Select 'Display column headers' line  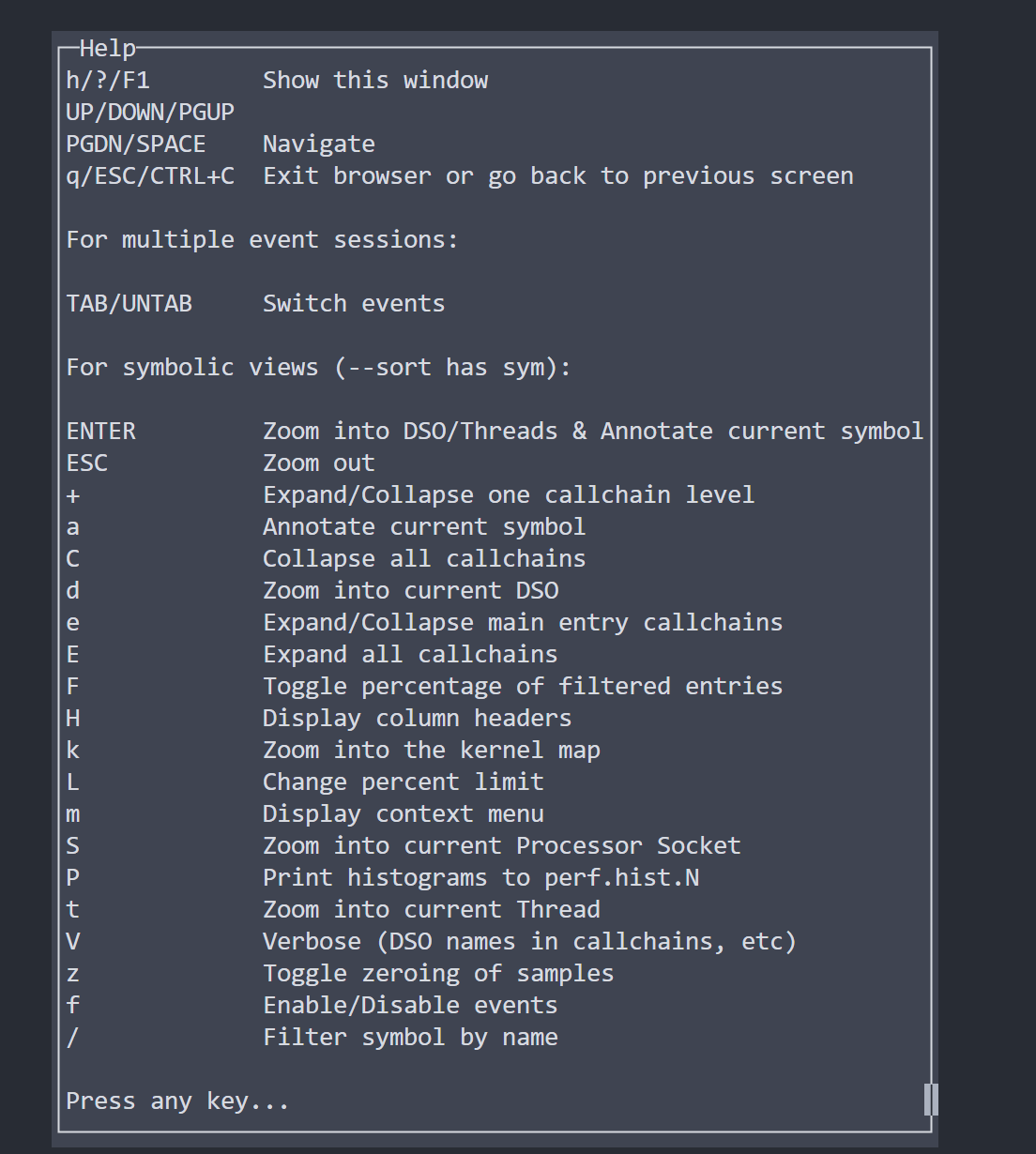click(x=417, y=718)
